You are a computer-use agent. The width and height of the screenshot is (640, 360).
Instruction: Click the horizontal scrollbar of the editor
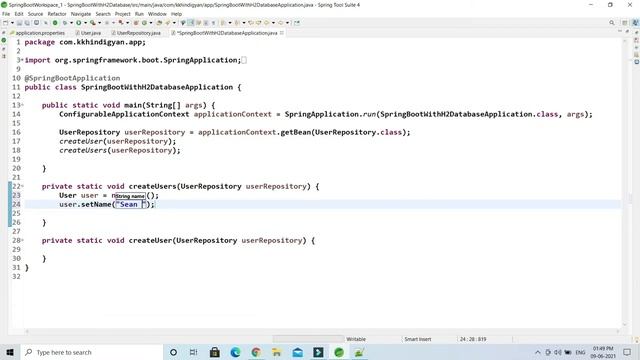(322, 331)
